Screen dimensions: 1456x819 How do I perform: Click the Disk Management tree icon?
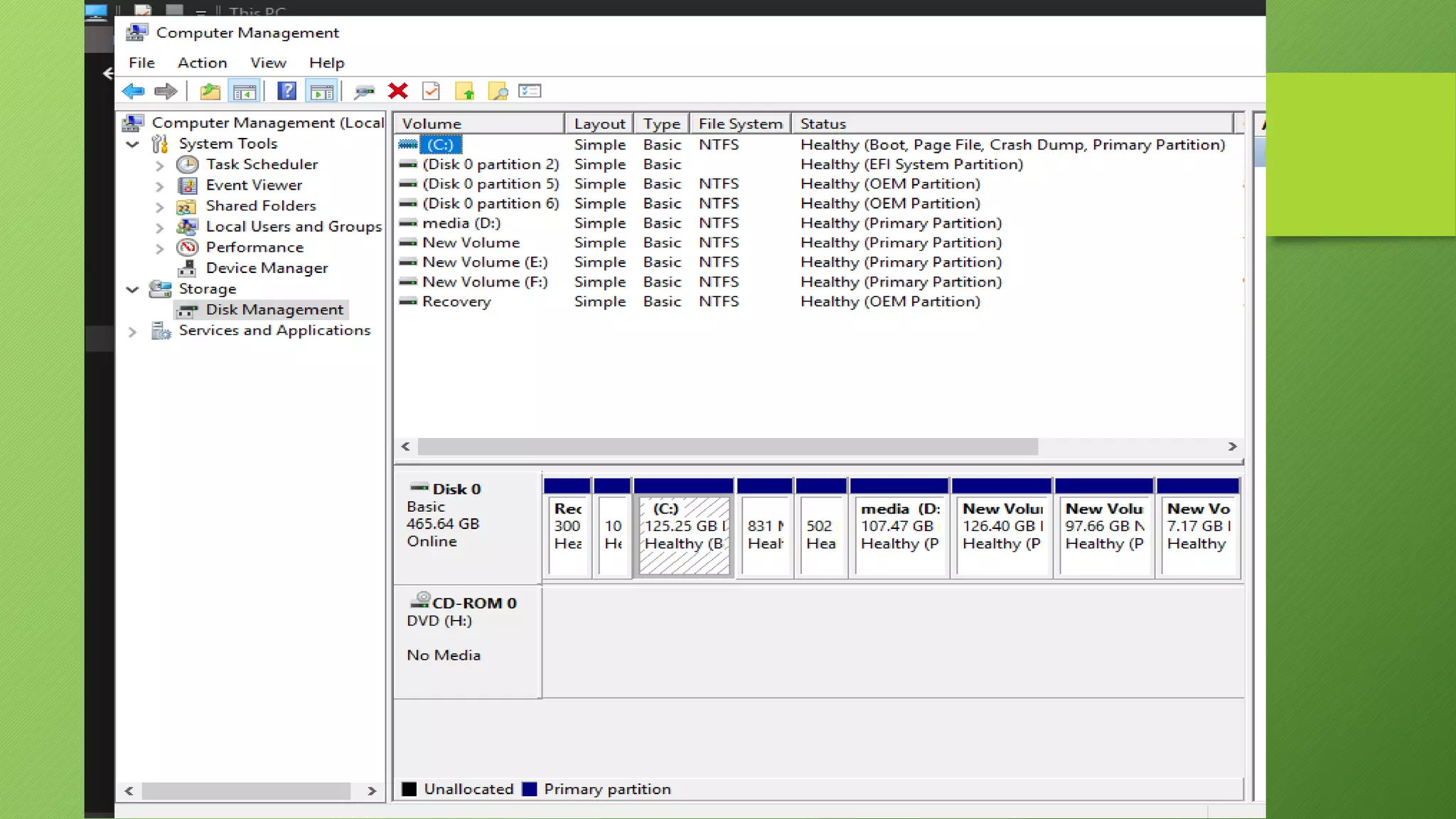pyautogui.click(x=188, y=310)
